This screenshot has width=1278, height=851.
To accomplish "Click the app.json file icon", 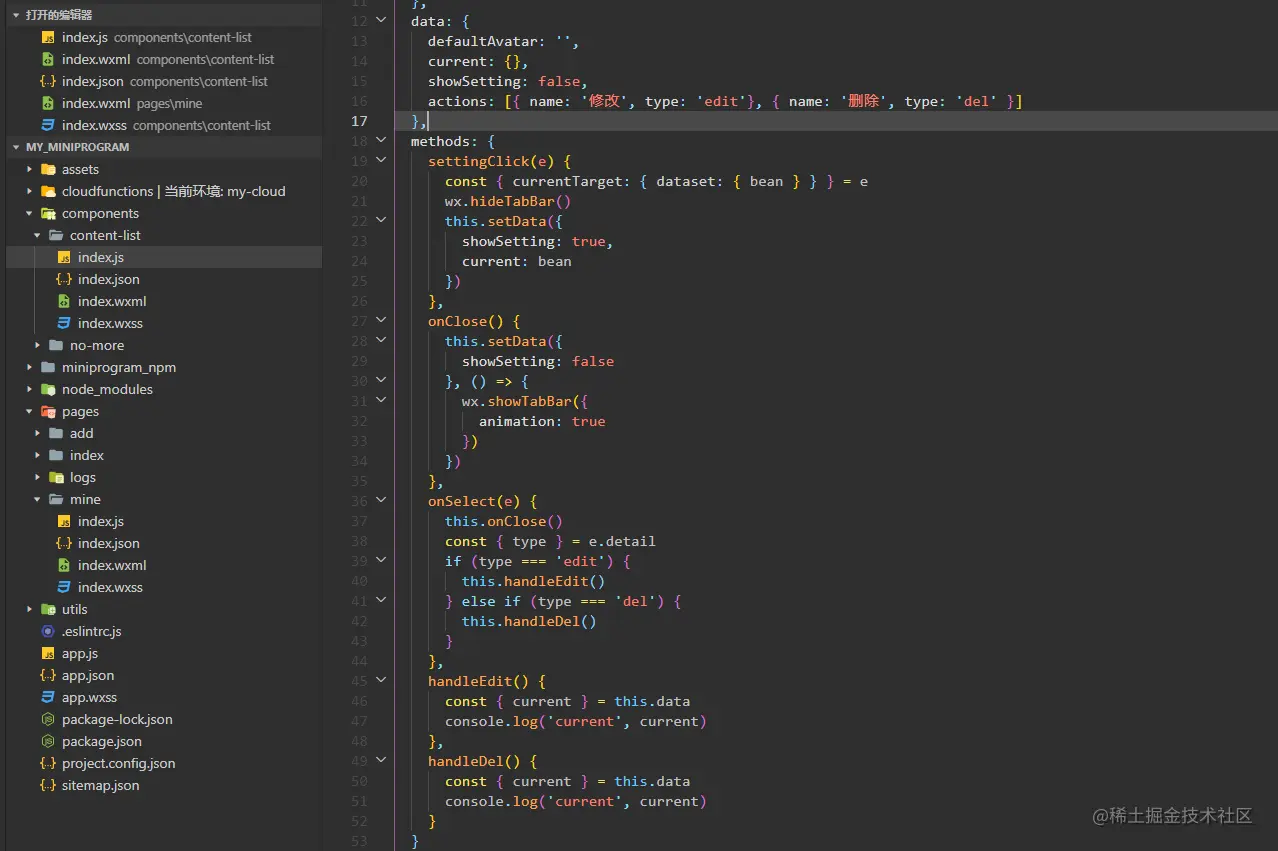I will pyautogui.click(x=48, y=675).
